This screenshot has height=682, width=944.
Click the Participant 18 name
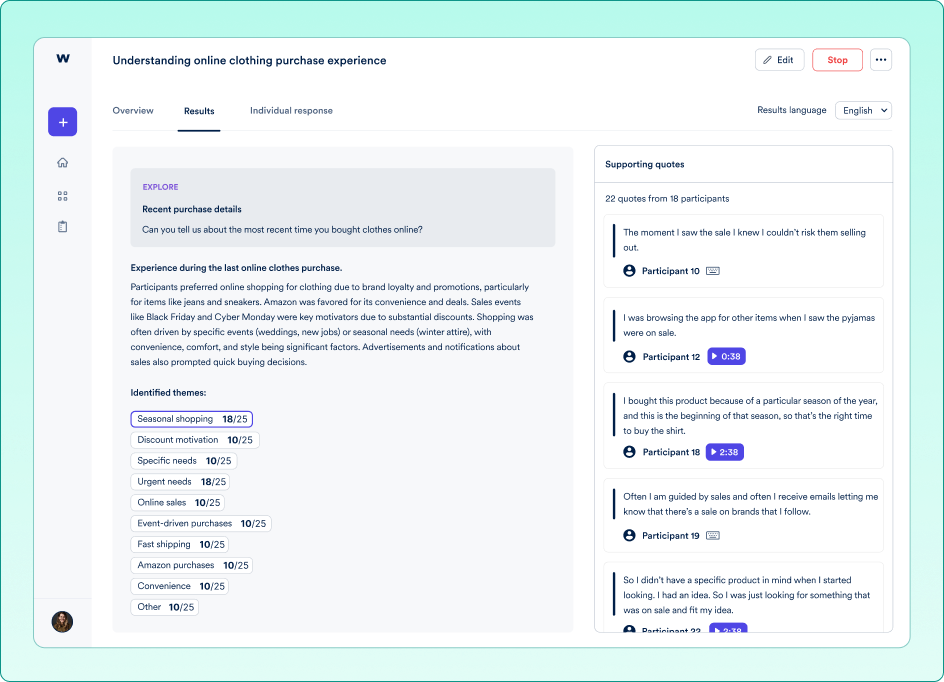pyautogui.click(x=671, y=453)
